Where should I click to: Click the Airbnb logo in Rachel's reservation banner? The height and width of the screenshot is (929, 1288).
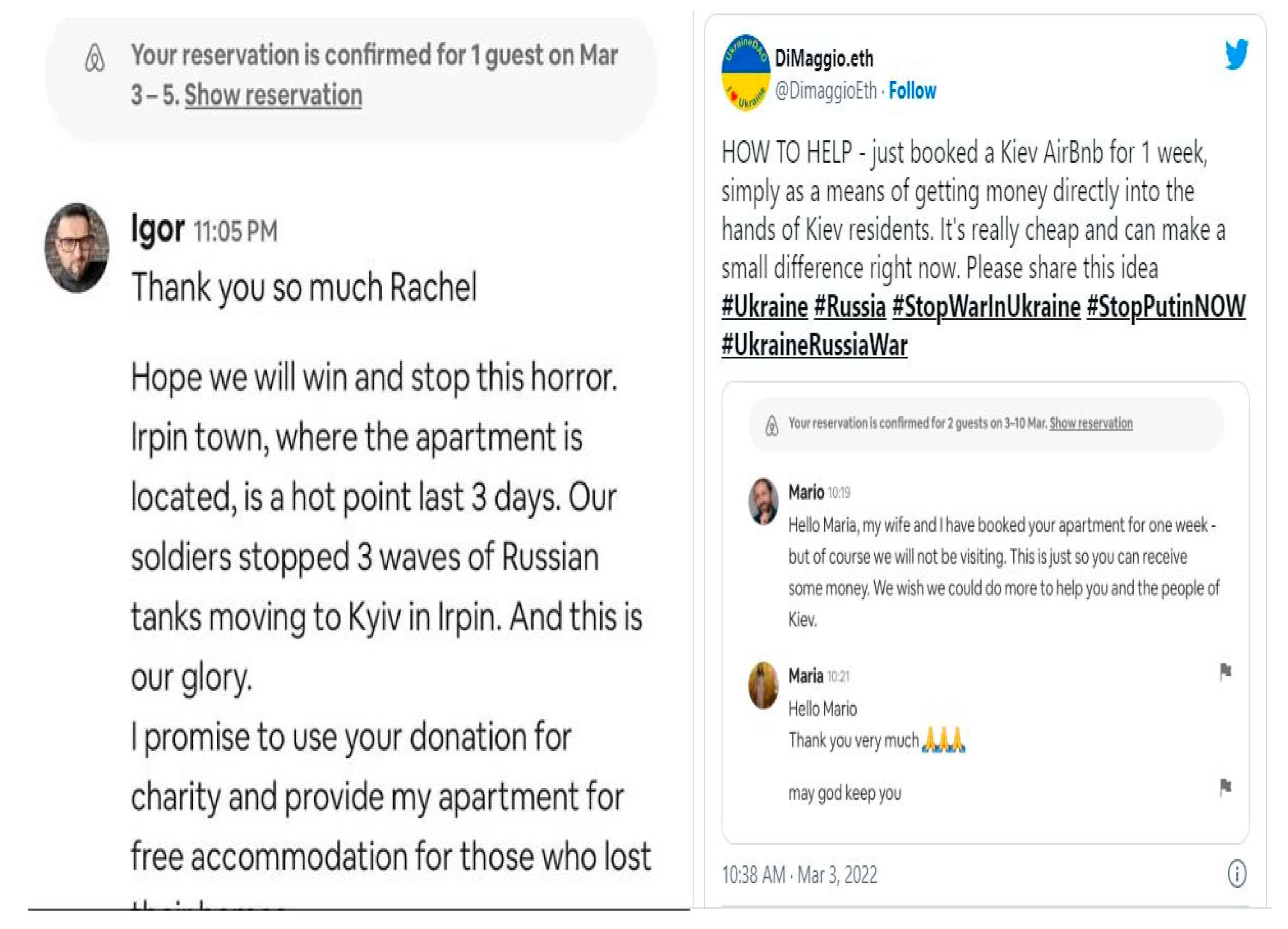94,58
